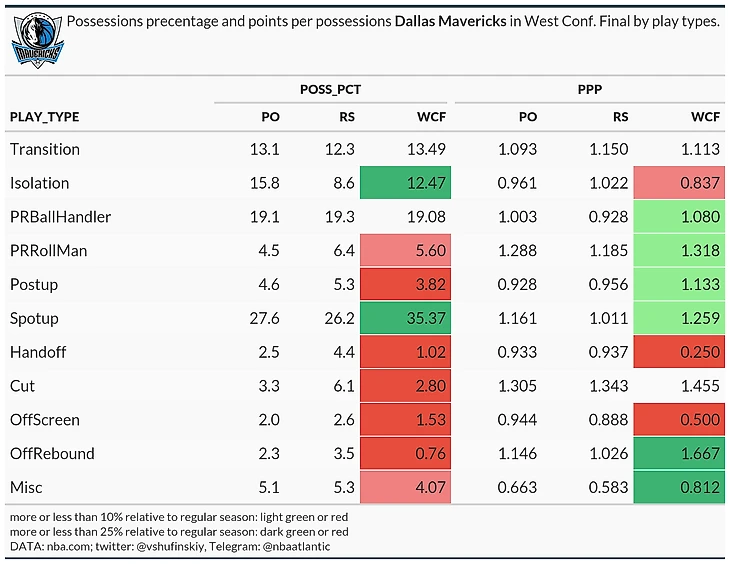Click the chart title text
Screen dimensions: 730x564
(392, 21)
